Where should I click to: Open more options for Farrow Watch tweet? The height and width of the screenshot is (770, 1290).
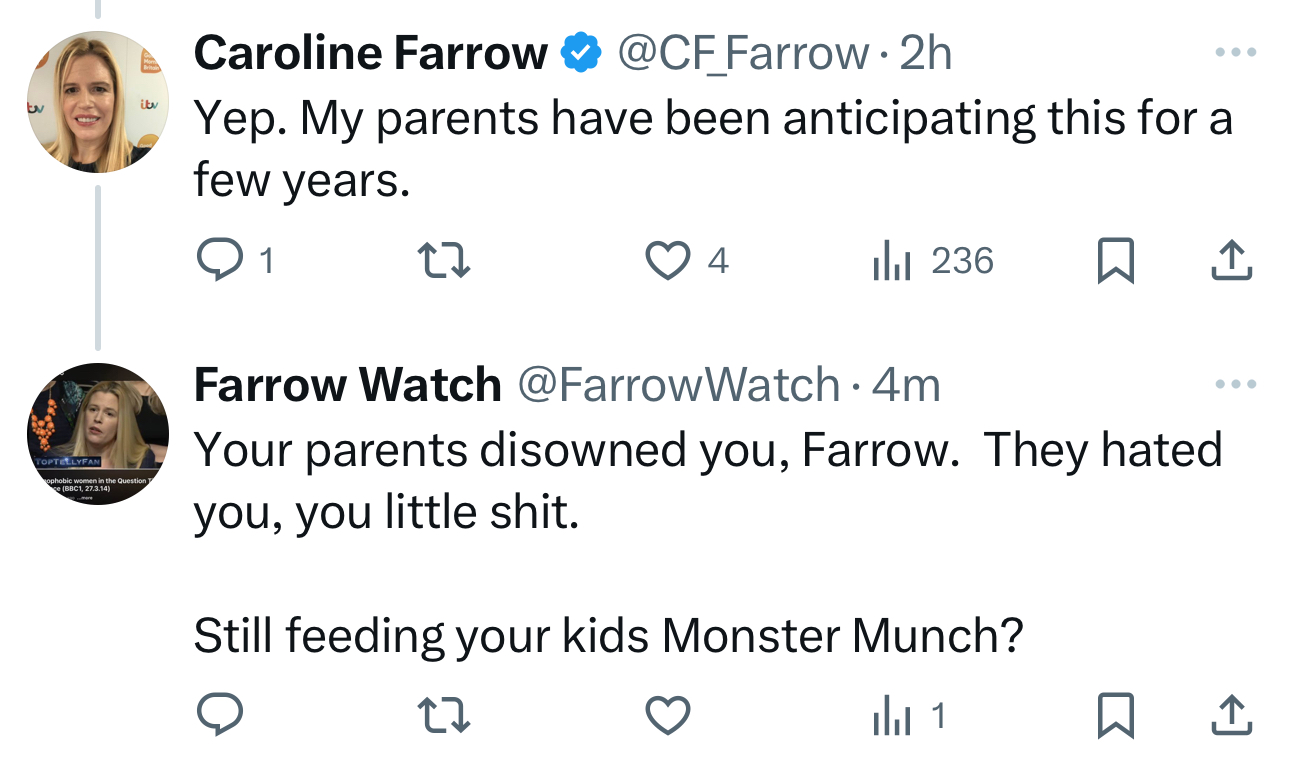pos(1235,384)
